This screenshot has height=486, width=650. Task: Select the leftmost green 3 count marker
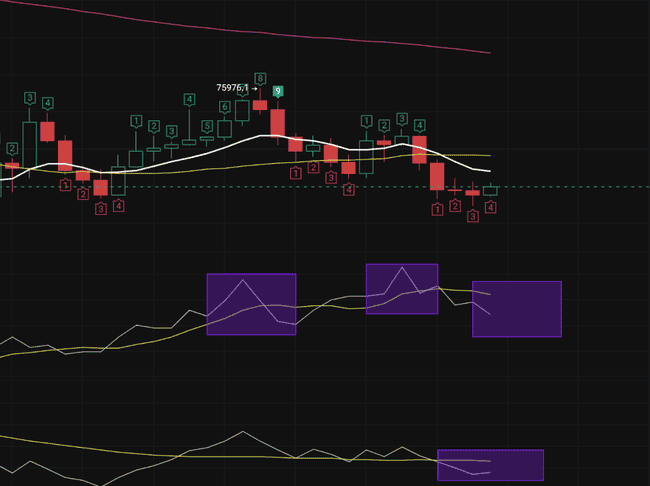point(30,98)
